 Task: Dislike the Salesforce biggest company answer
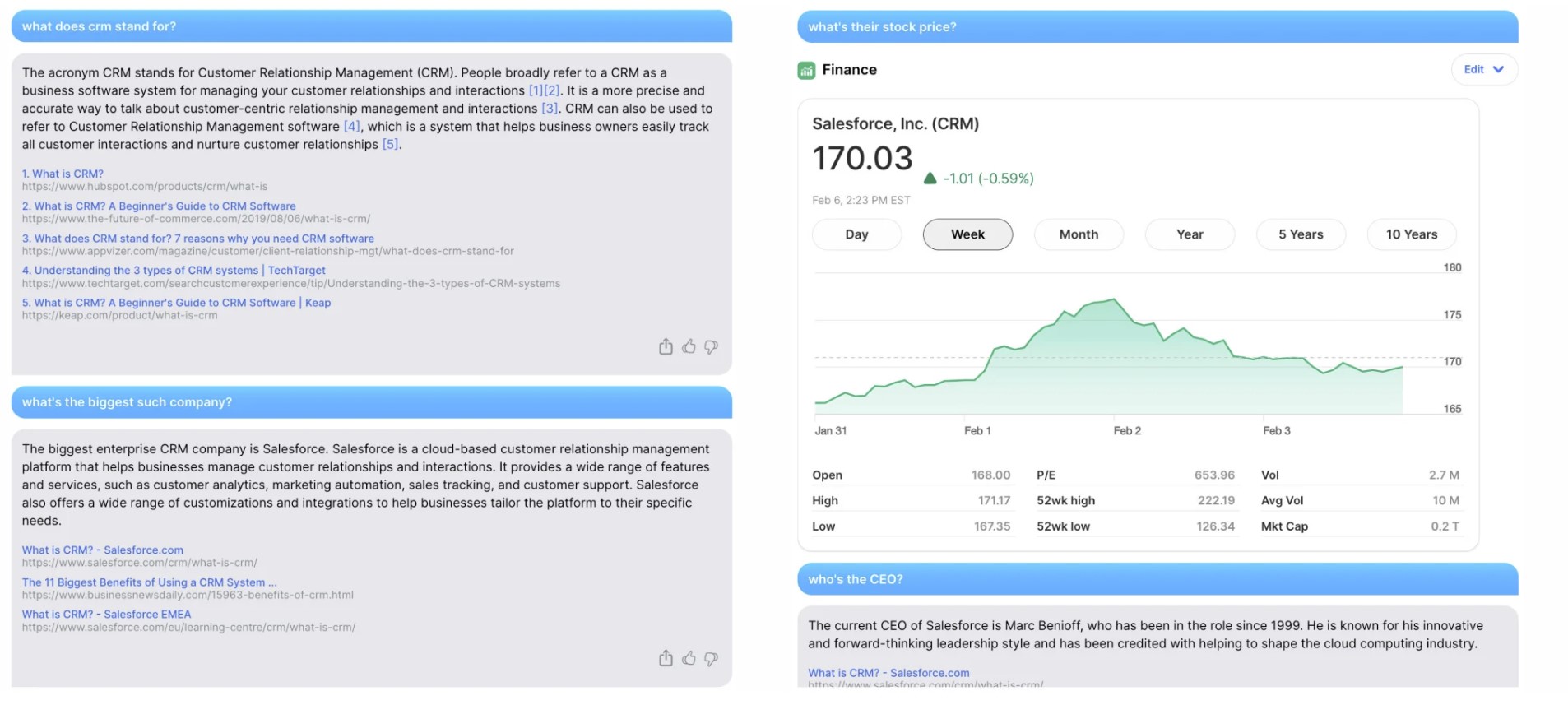pyautogui.click(x=712, y=659)
